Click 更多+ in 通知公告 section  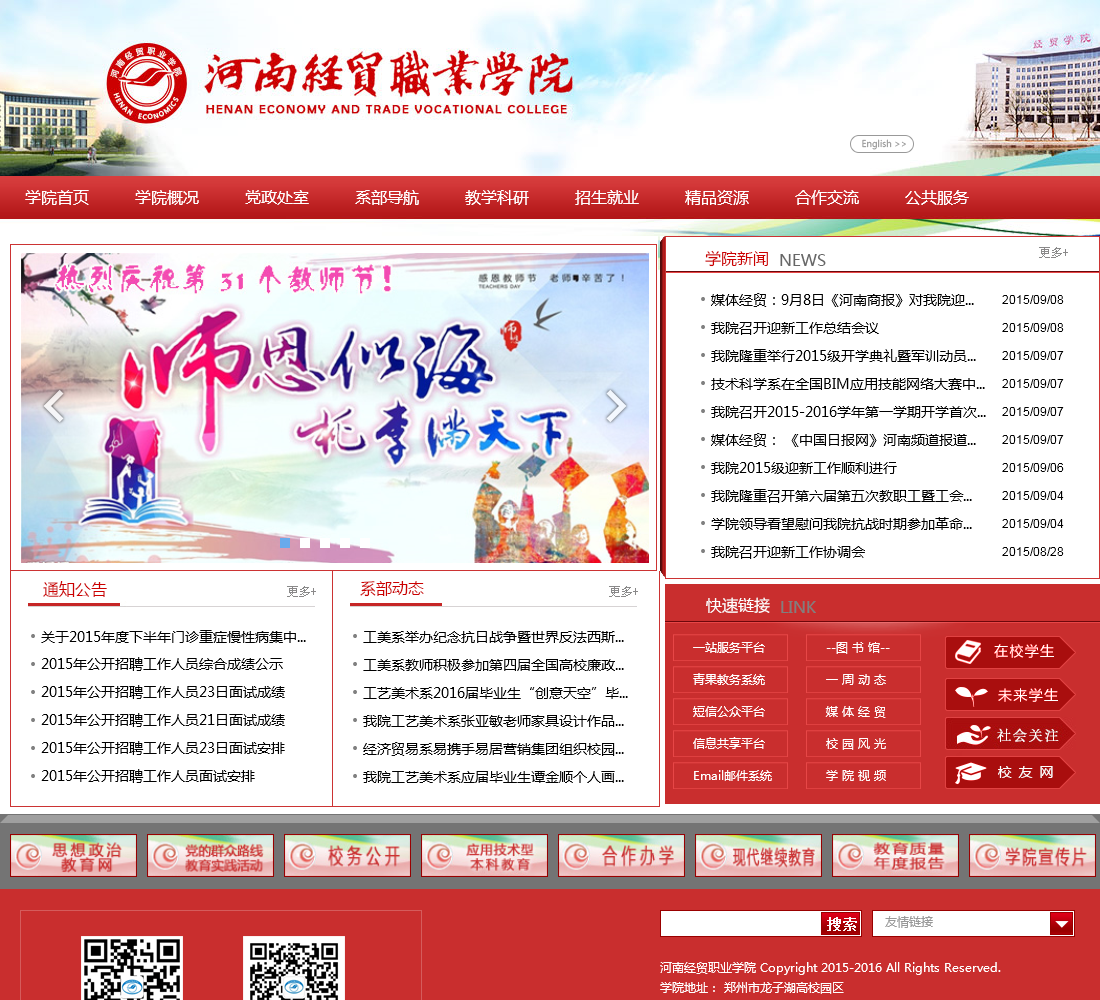[302, 592]
